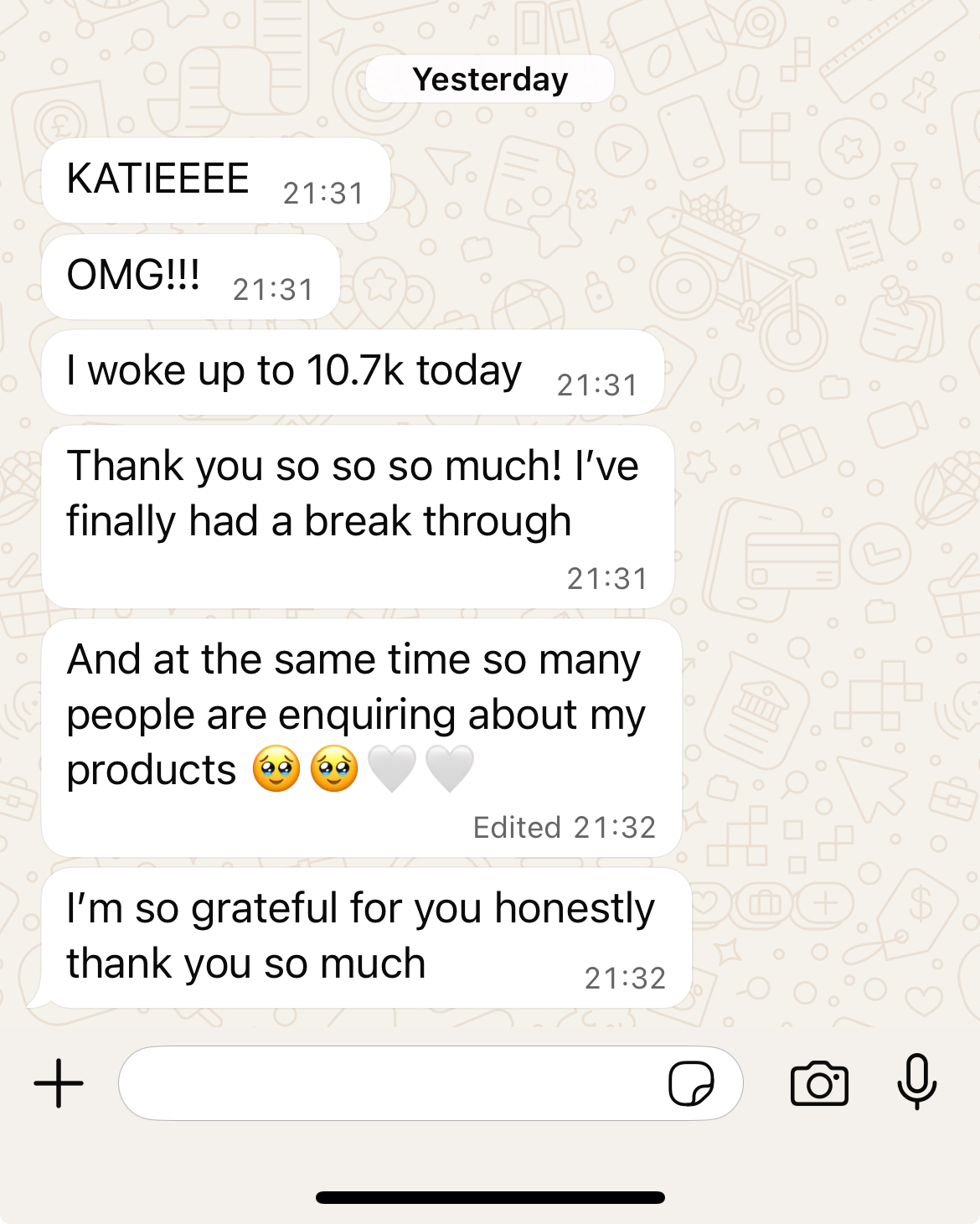Image resolution: width=980 pixels, height=1224 pixels.
Task: Tap the "I woke up to 10.7k today" message
Action: tap(353, 372)
